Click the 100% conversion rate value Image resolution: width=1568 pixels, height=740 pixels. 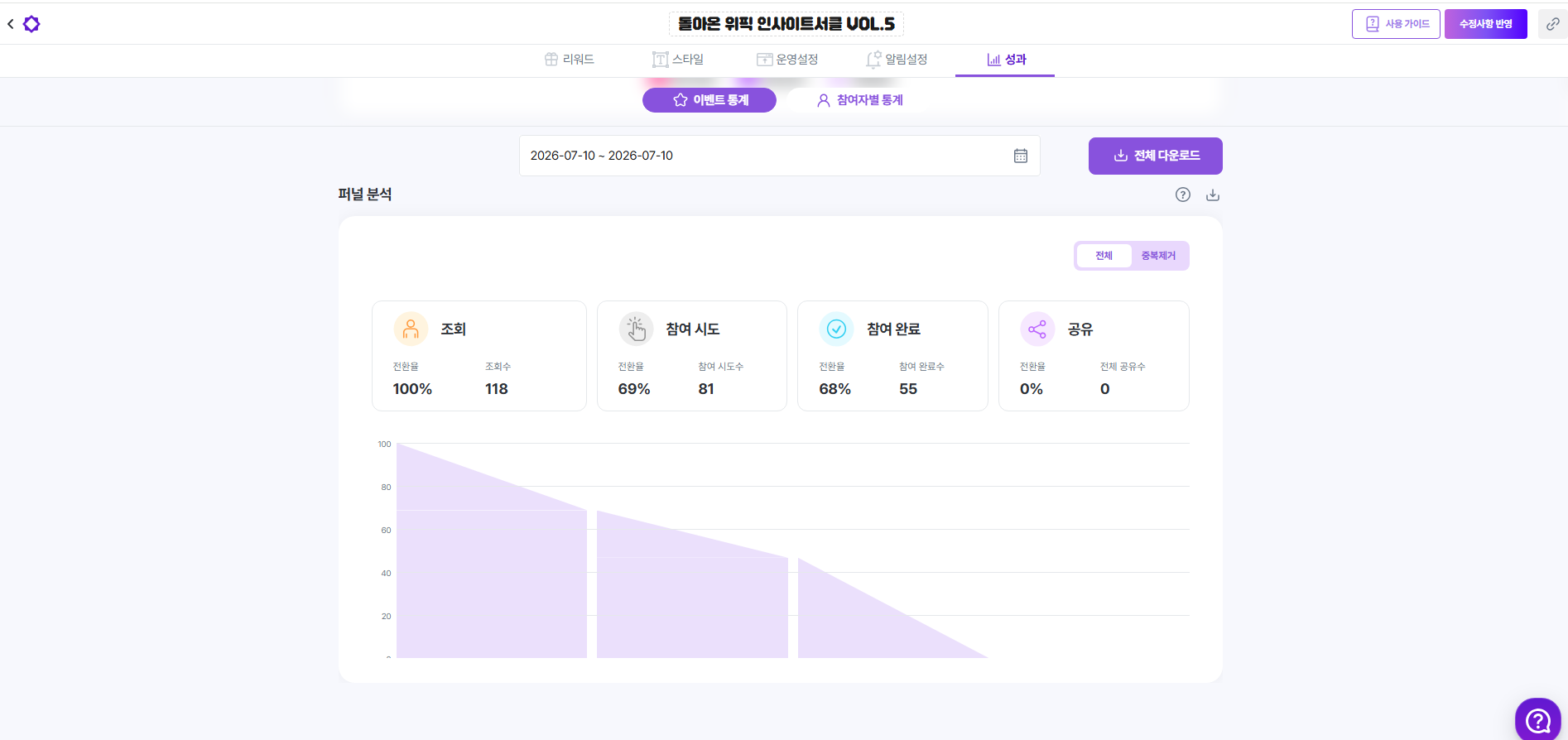(x=412, y=389)
